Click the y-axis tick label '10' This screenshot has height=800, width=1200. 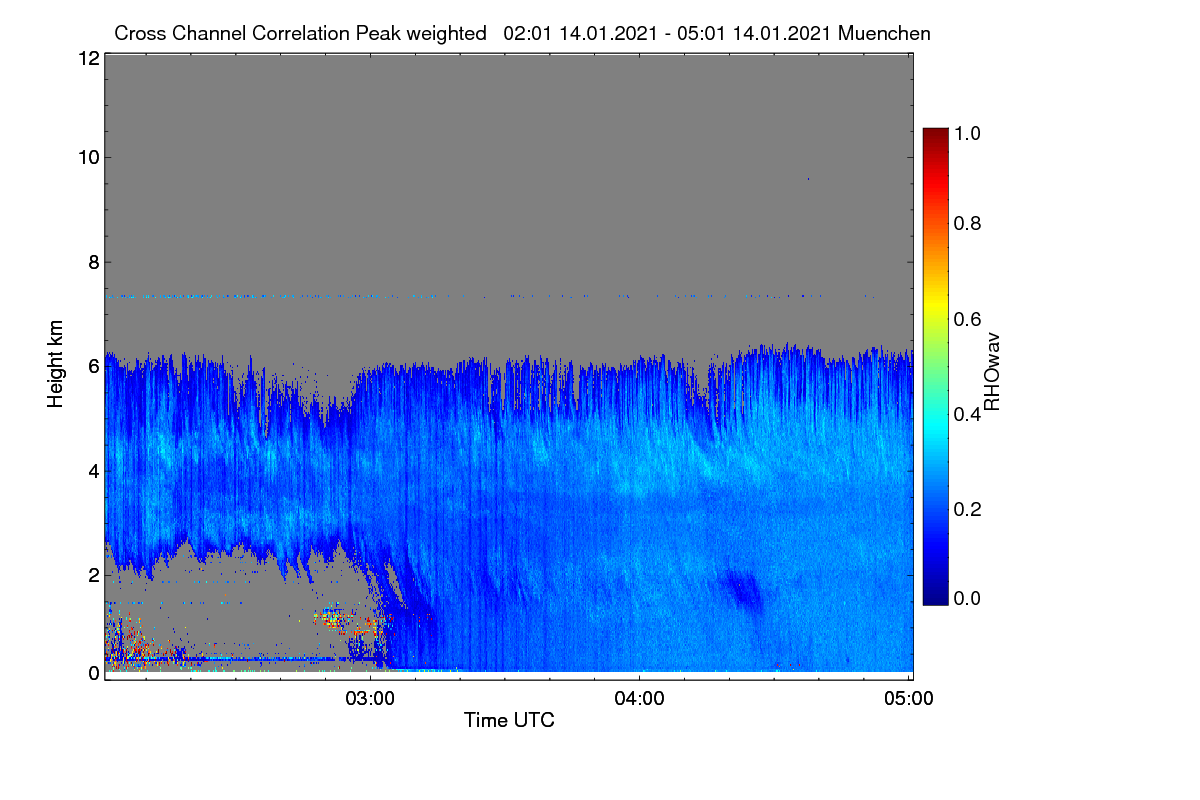pos(88,157)
